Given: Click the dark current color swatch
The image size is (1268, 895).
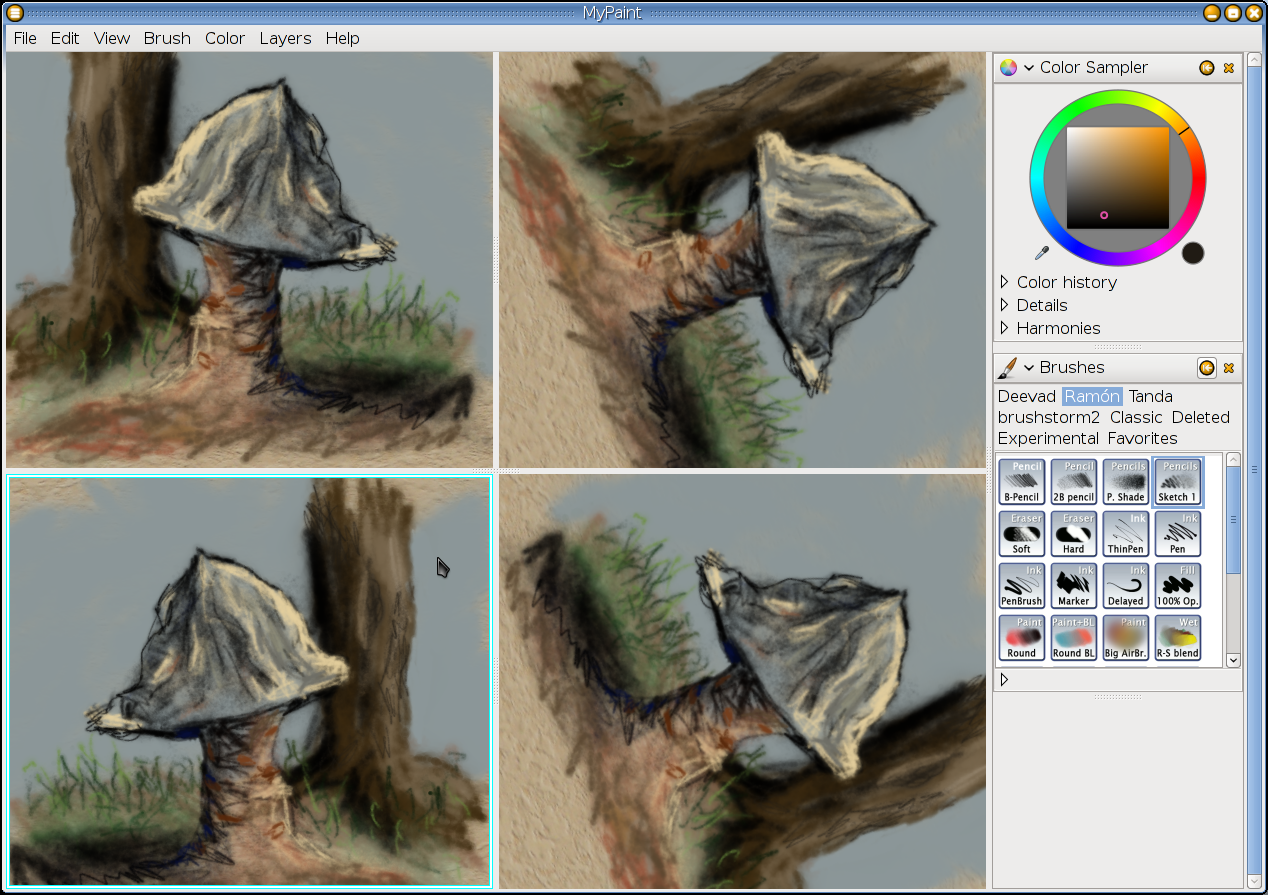Looking at the screenshot, I should click(x=1192, y=253).
